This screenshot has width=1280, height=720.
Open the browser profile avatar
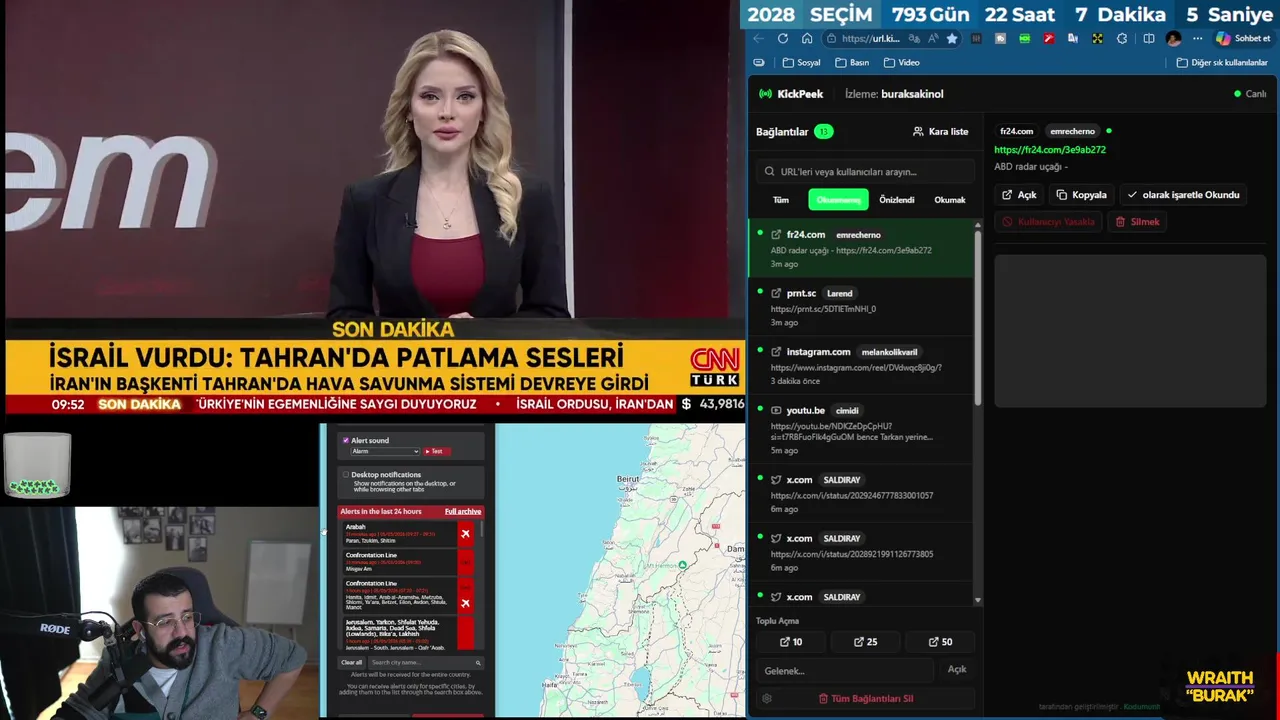(1174, 39)
